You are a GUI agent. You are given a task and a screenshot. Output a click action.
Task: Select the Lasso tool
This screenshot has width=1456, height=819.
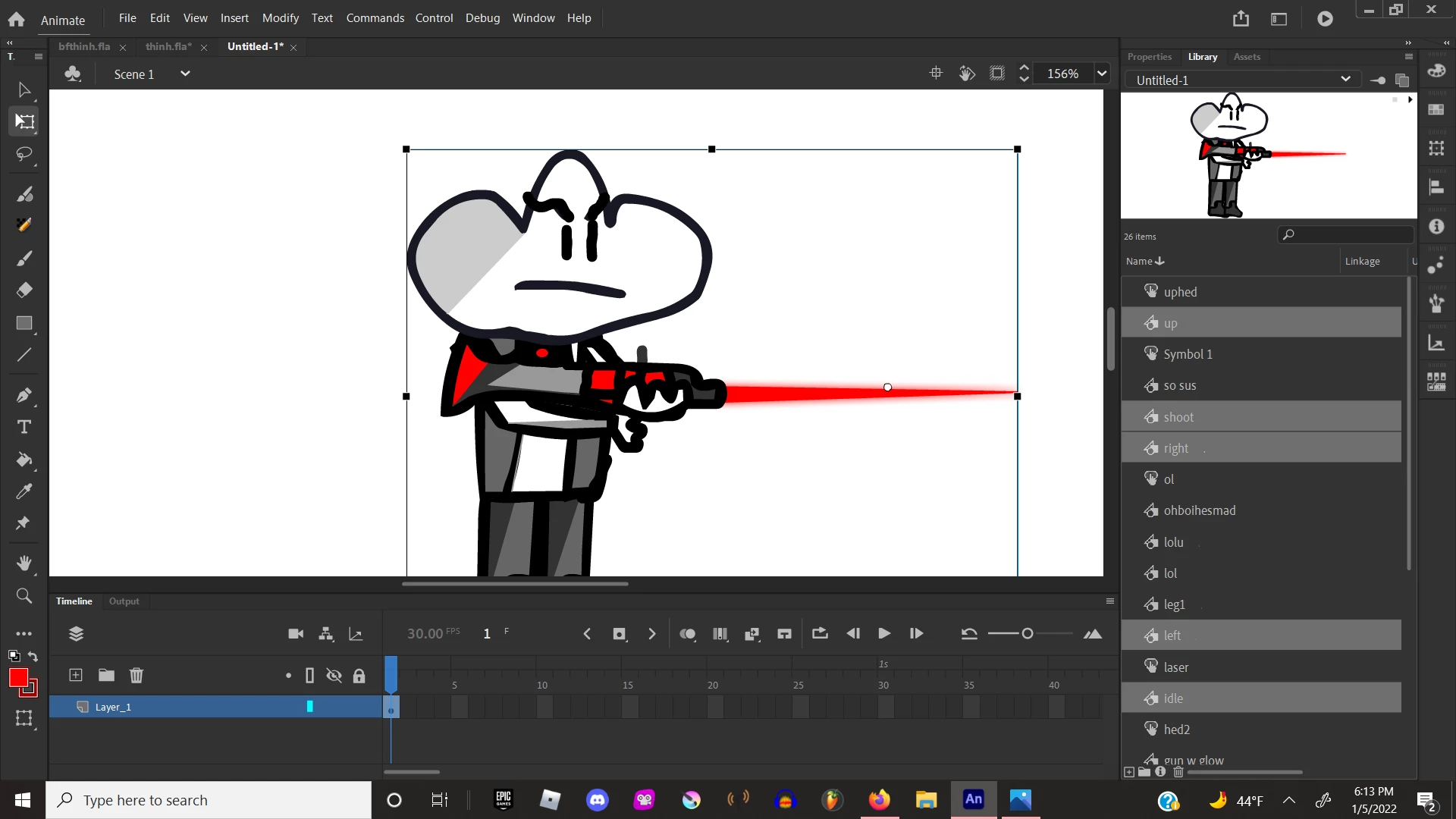click(24, 154)
